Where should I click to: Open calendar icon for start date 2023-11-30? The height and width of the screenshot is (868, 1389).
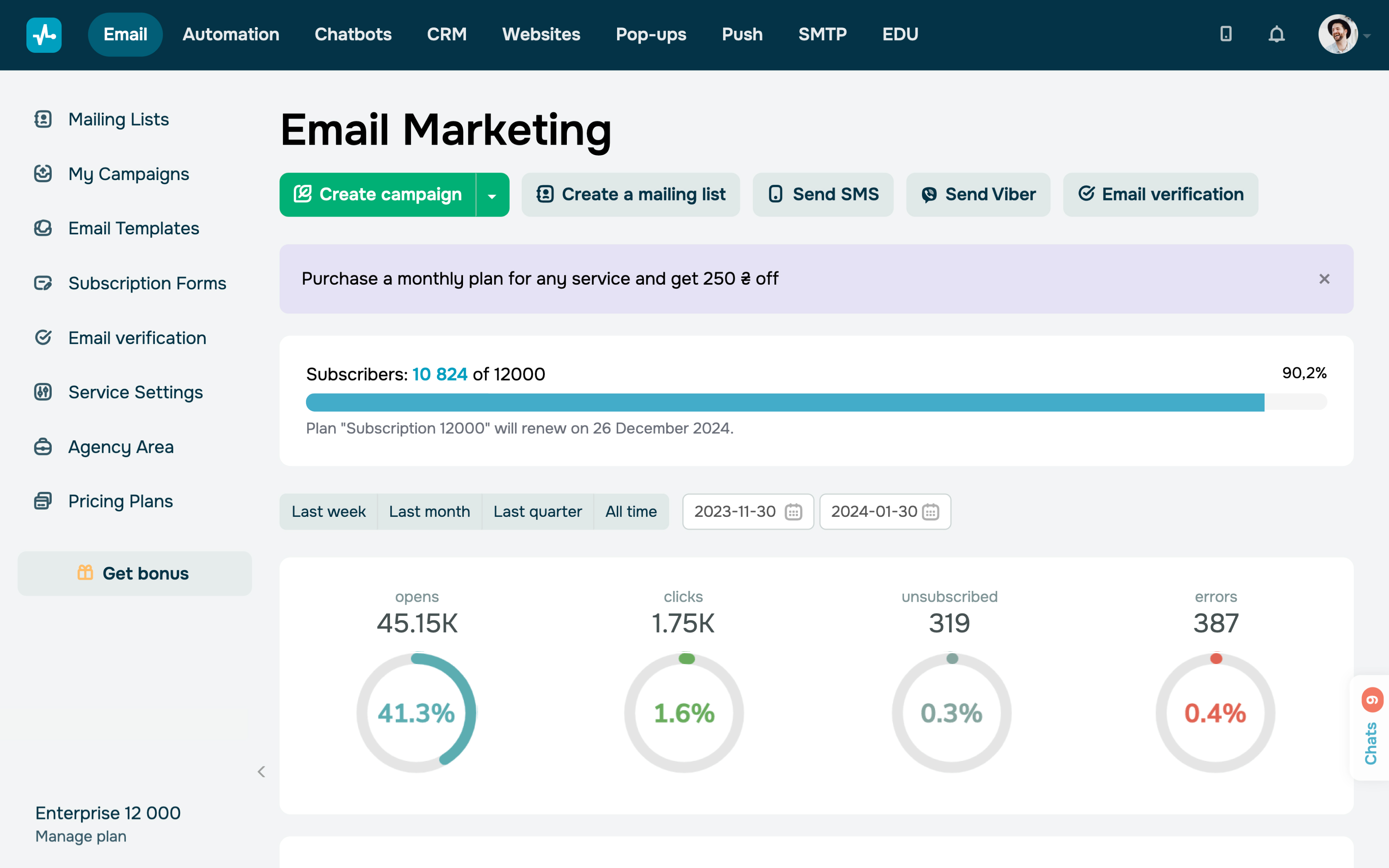pos(793,511)
